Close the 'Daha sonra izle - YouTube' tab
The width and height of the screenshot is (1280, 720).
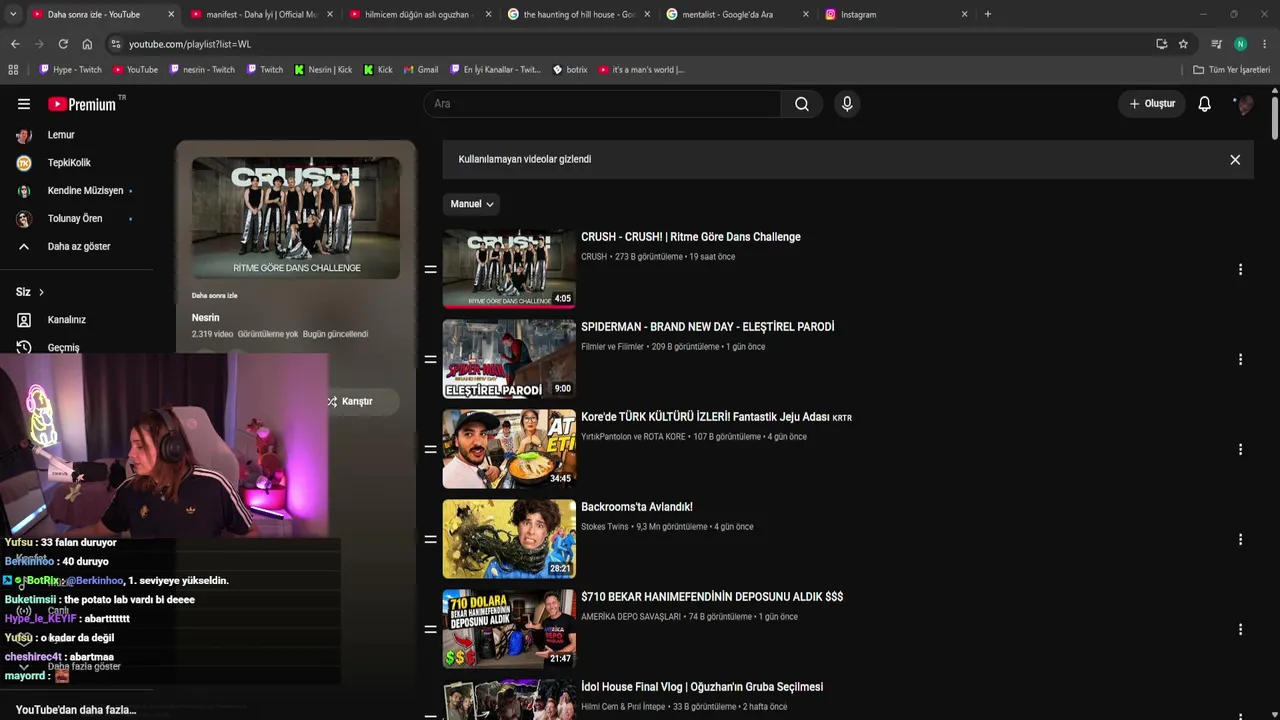click(171, 14)
